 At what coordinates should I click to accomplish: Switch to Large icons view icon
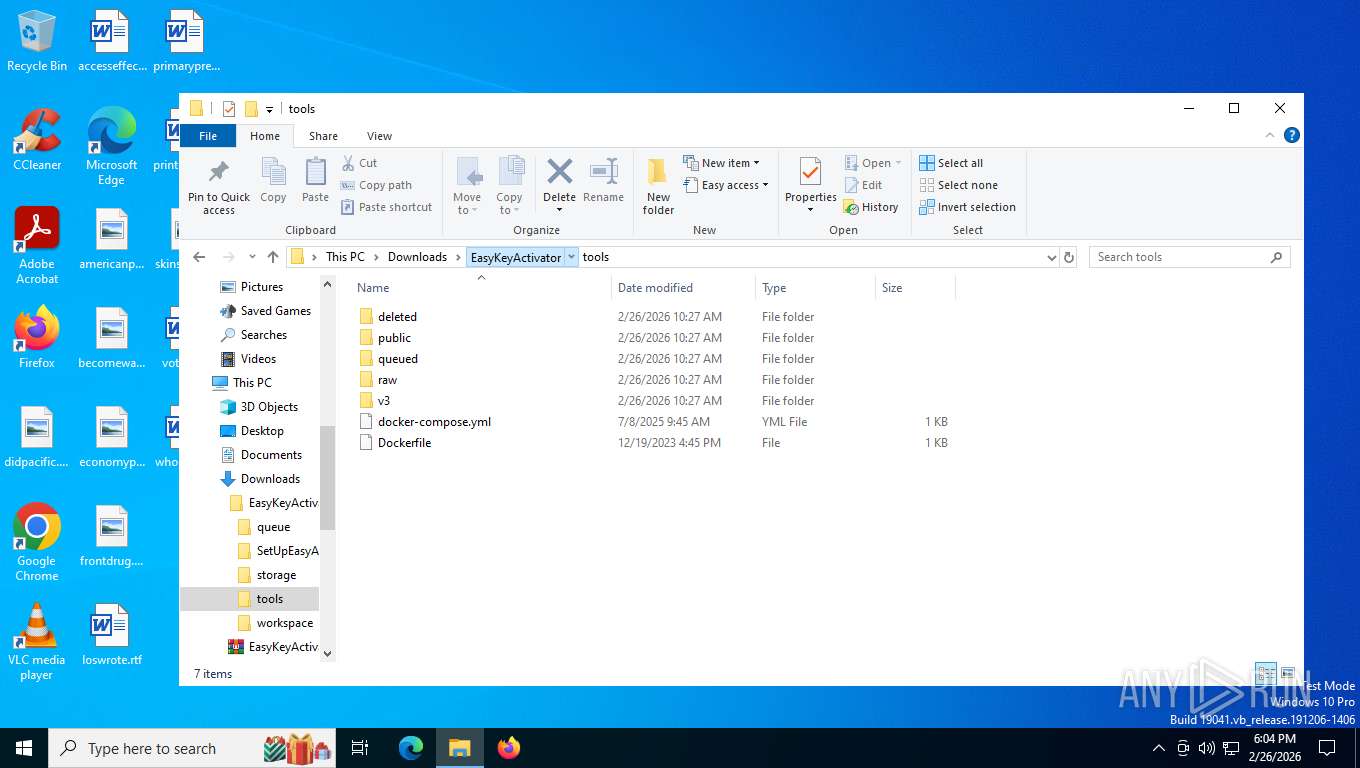click(1288, 674)
